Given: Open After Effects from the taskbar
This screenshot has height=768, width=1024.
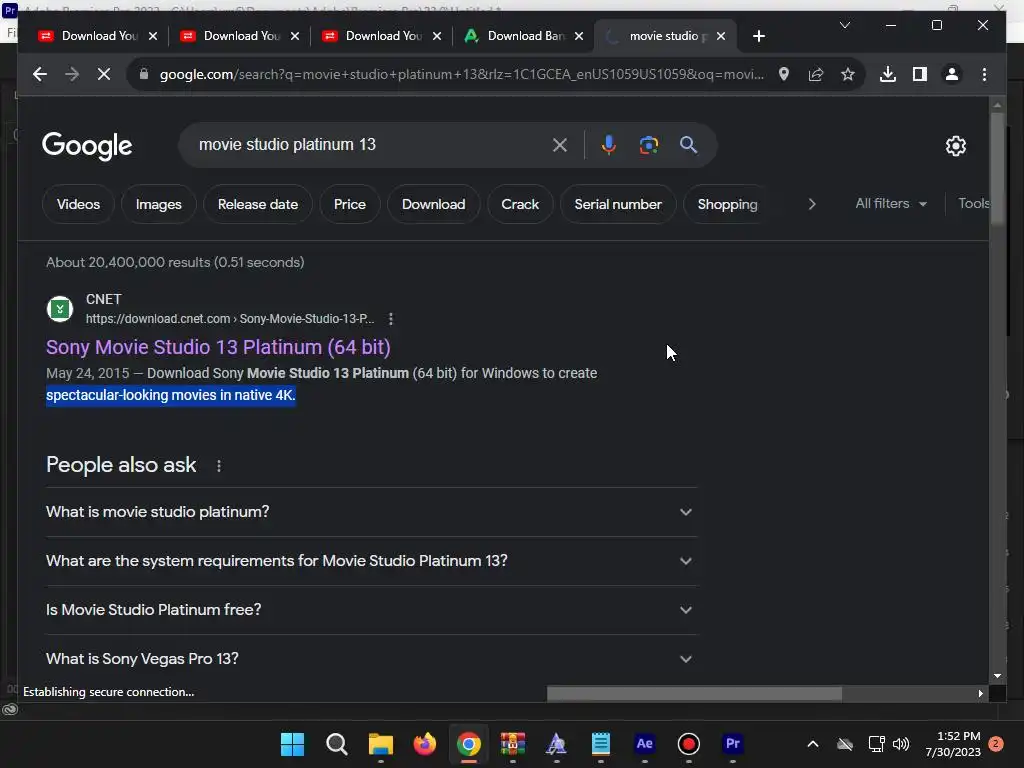Looking at the screenshot, I should coord(645,744).
